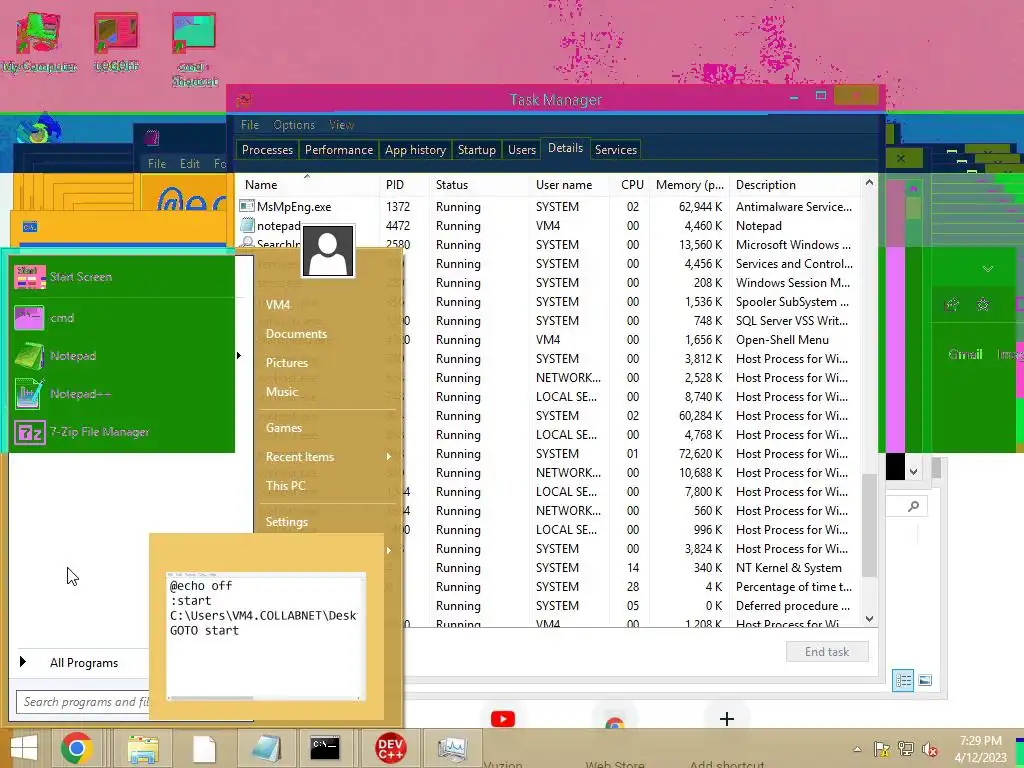Open Chrome from the taskbar
1024x768 pixels.
coord(76,748)
